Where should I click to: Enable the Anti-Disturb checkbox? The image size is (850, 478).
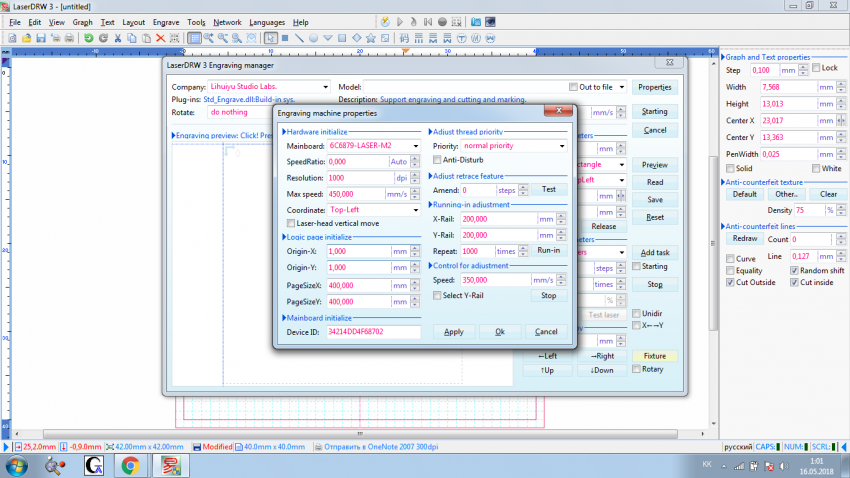pos(437,159)
